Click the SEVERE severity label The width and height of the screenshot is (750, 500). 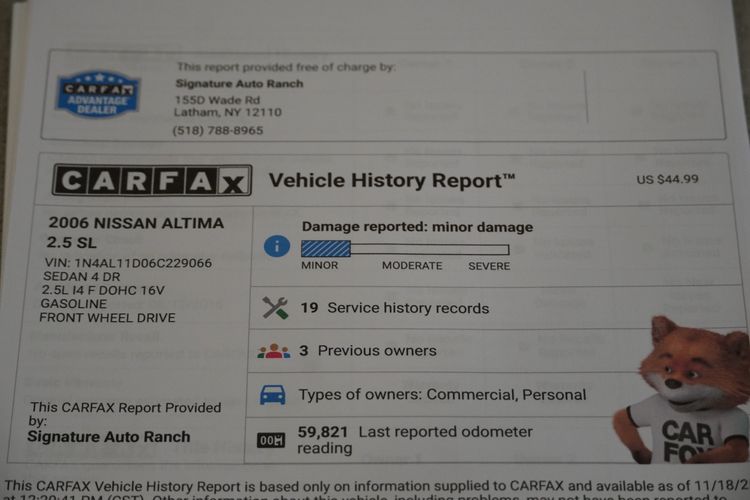(489, 266)
